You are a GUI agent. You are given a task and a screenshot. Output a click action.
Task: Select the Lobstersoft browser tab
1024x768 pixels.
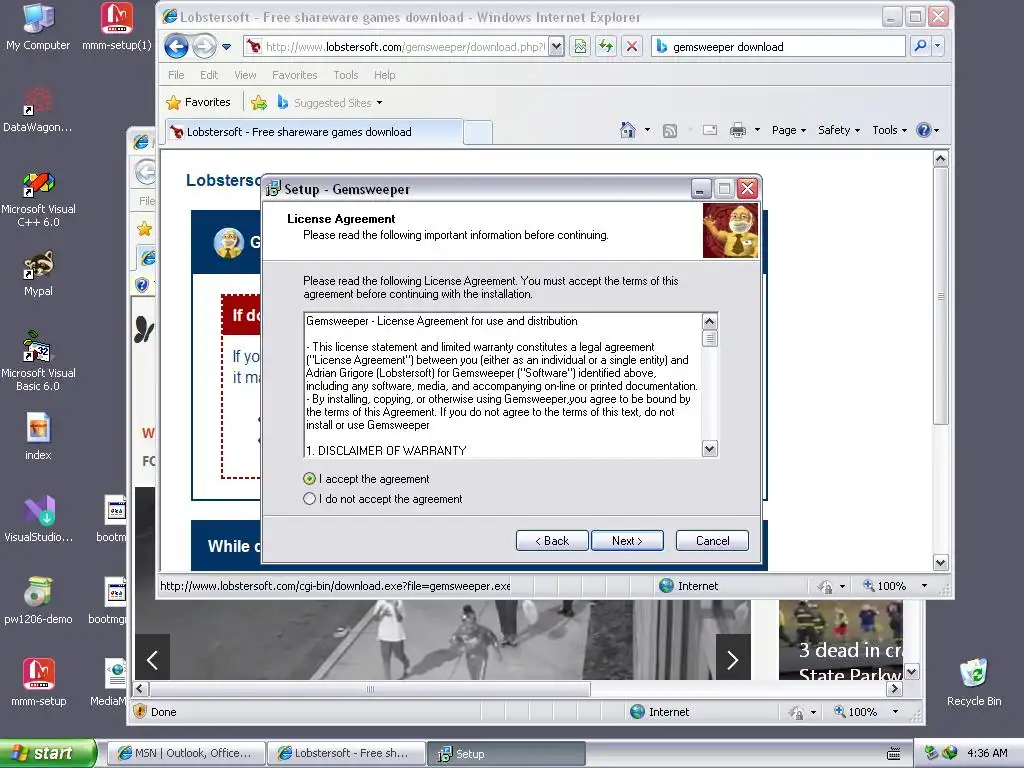pyautogui.click(x=315, y=132)
